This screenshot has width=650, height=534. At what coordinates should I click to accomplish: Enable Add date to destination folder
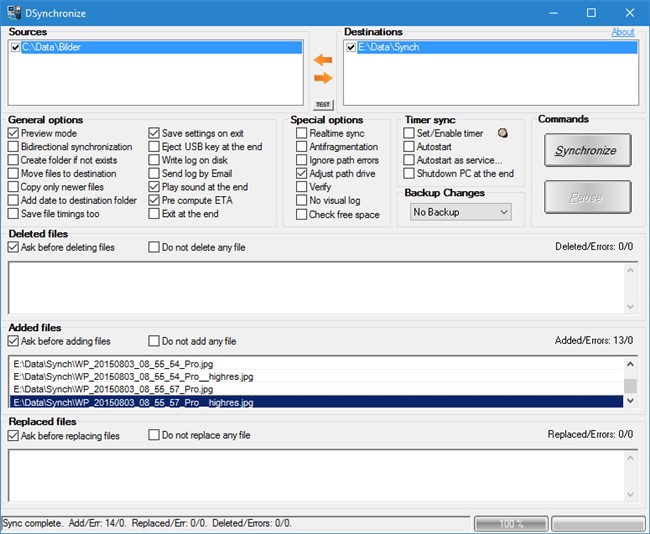click(13, 200)
